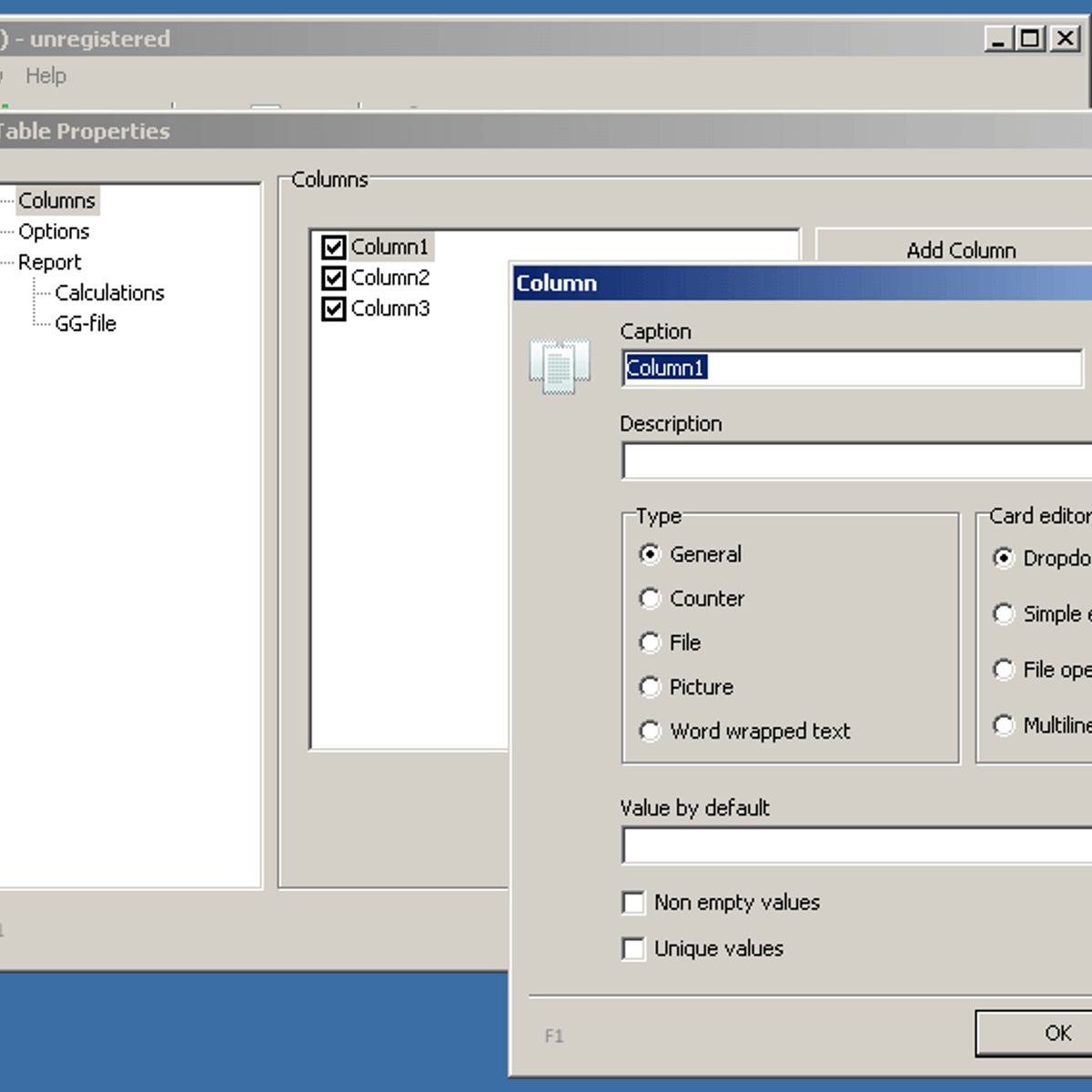Image resolution: width=1092 pixels, height=1092 pixels.
Task: Click the Column dialog title bar
Action: (802, 283)
